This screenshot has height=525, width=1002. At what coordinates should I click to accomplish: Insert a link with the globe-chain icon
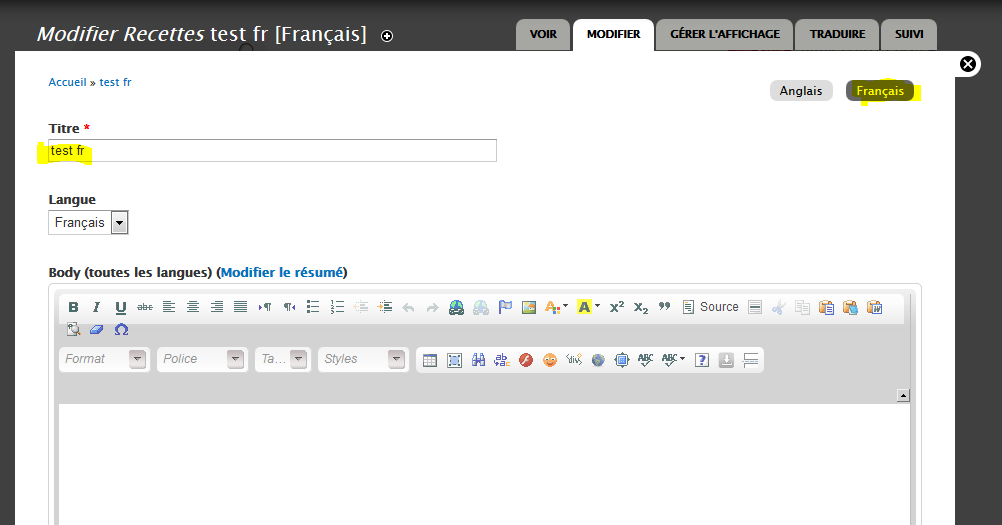(456, 307)
